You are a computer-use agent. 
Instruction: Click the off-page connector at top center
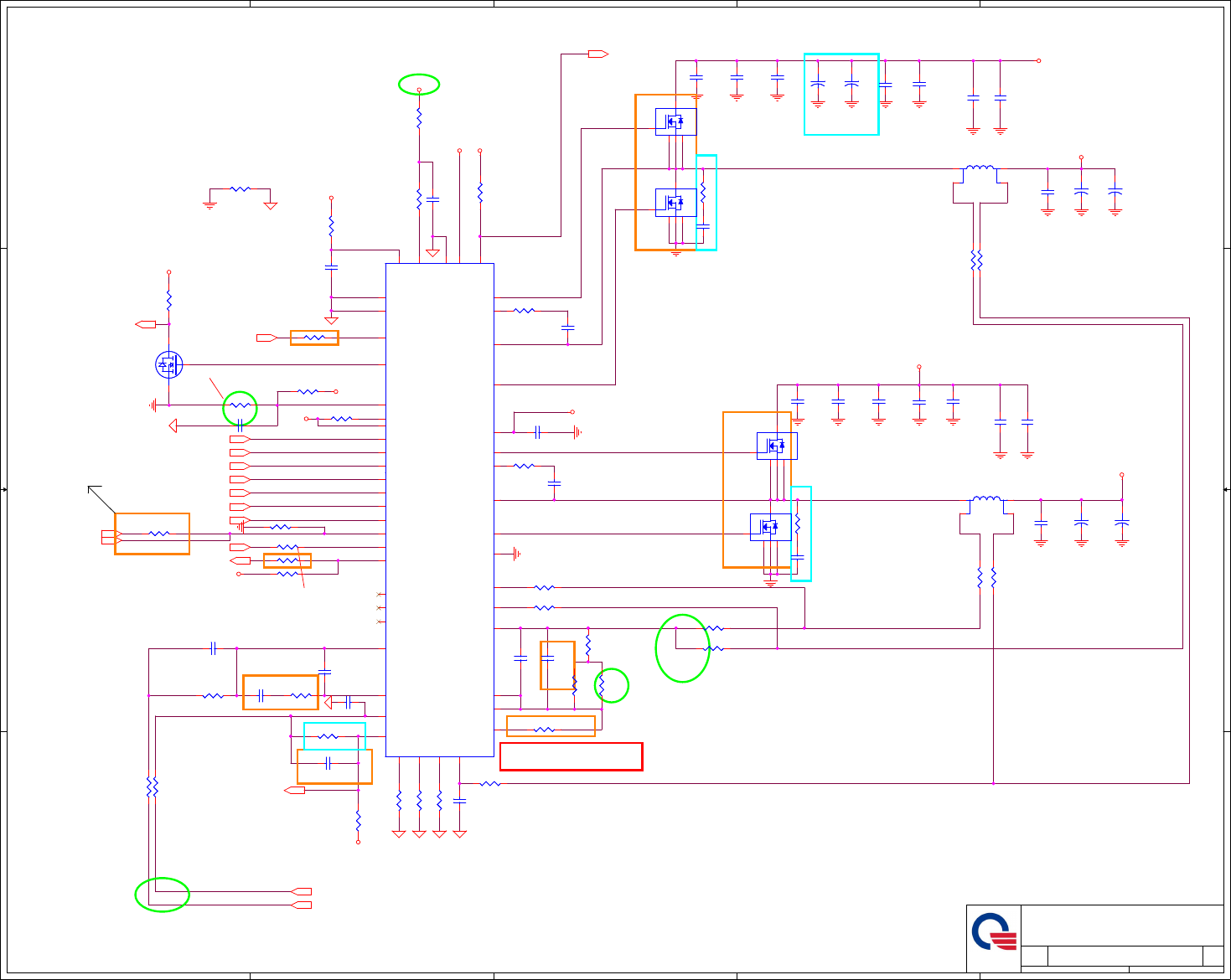point(597,54)
